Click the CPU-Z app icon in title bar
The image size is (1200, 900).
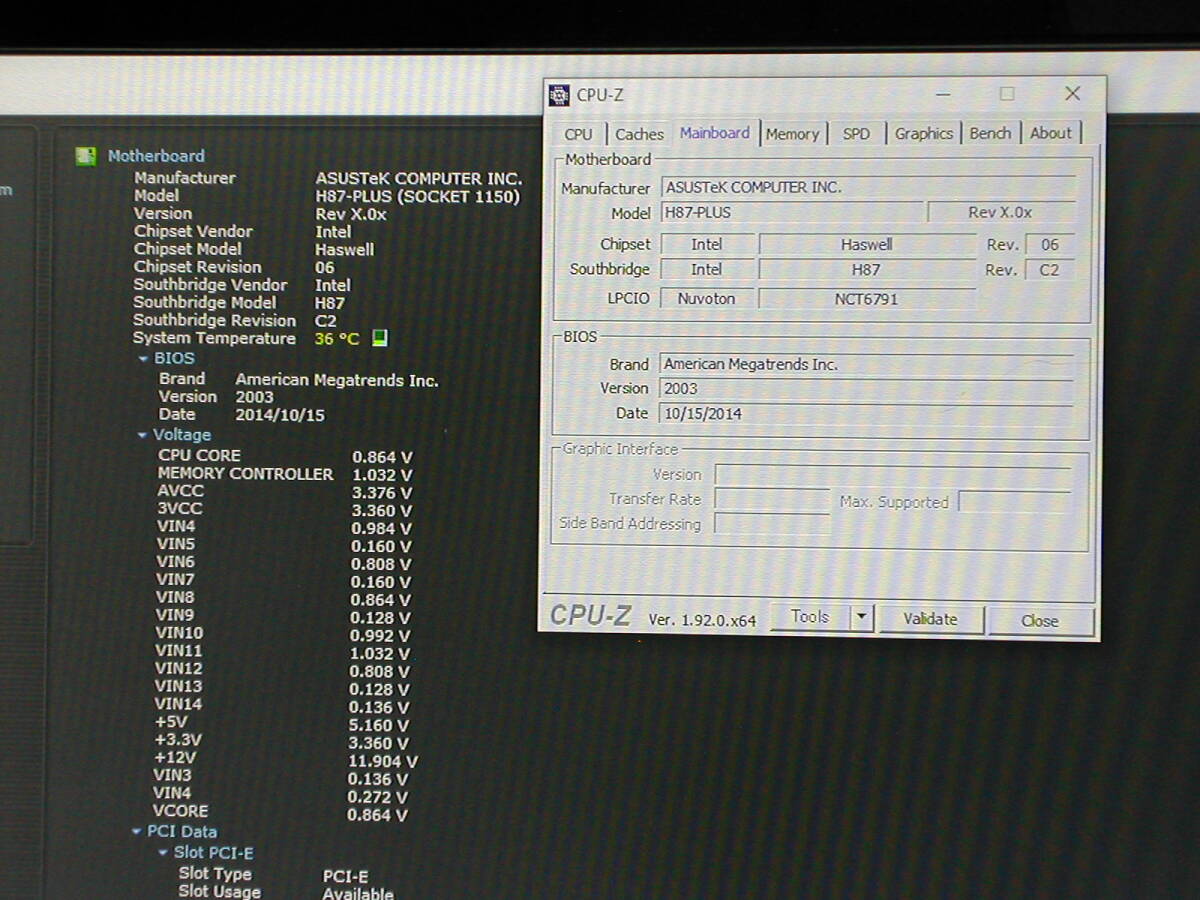[x=560, y=96]
